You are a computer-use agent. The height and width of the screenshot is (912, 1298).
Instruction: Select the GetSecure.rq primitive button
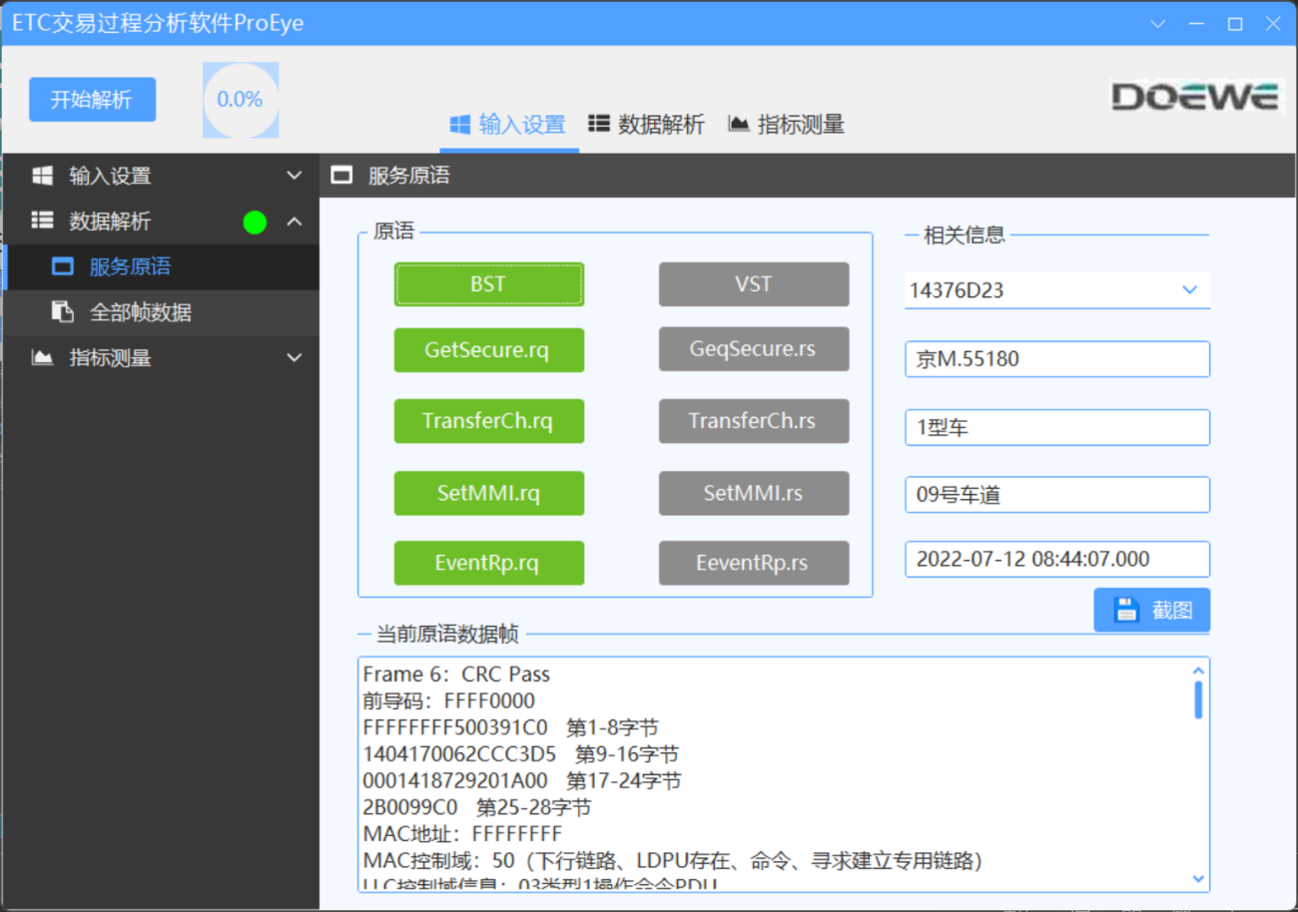(488, 350)
